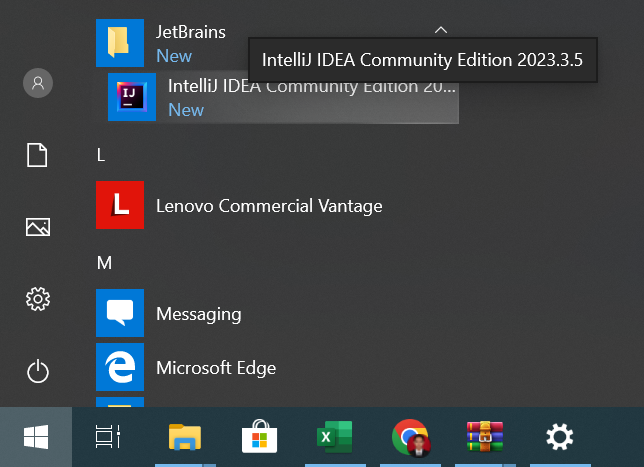Open Task View on the taskbar

tap(108, 437)
